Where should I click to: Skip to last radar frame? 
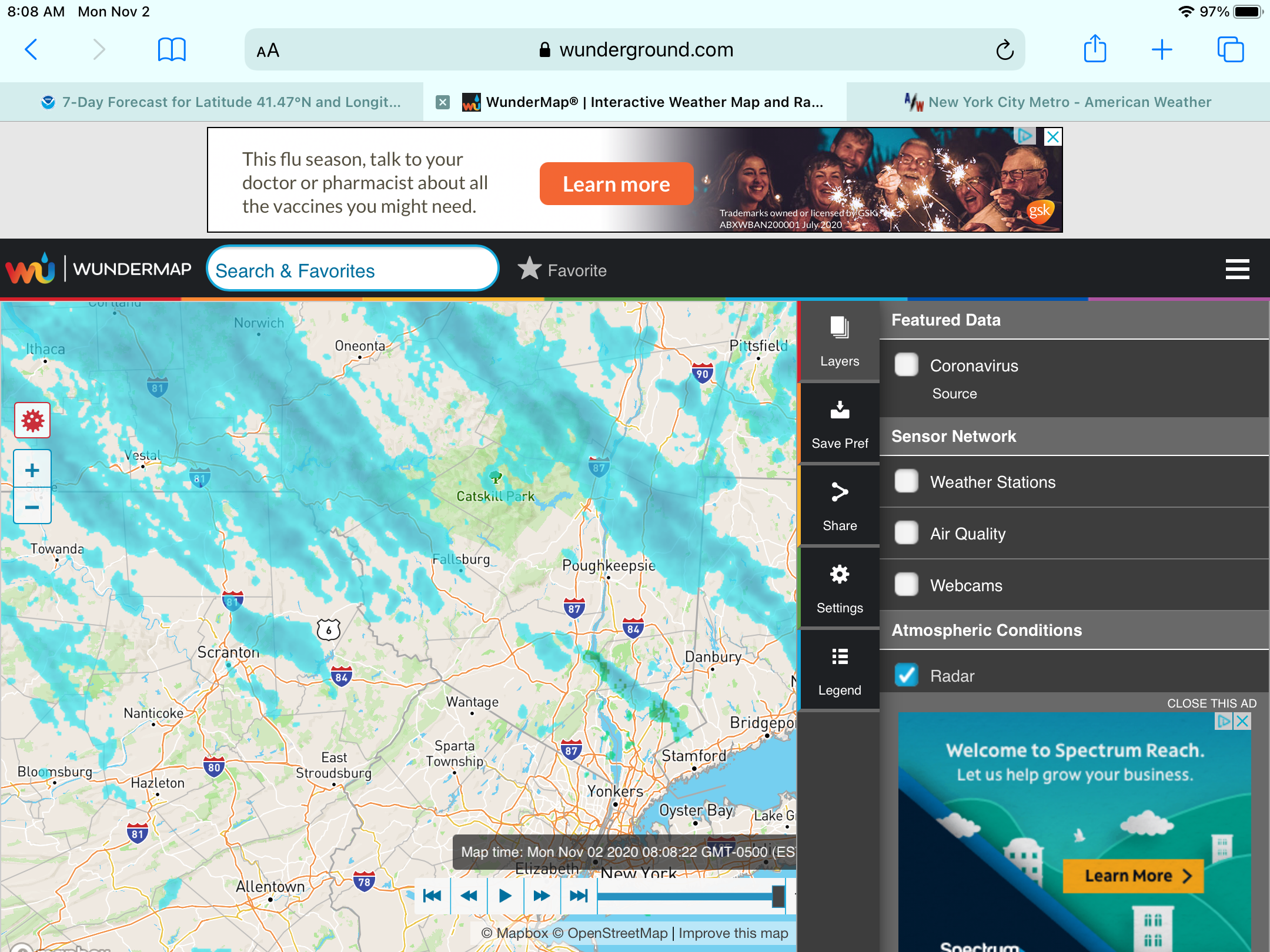tap(579, 896)
